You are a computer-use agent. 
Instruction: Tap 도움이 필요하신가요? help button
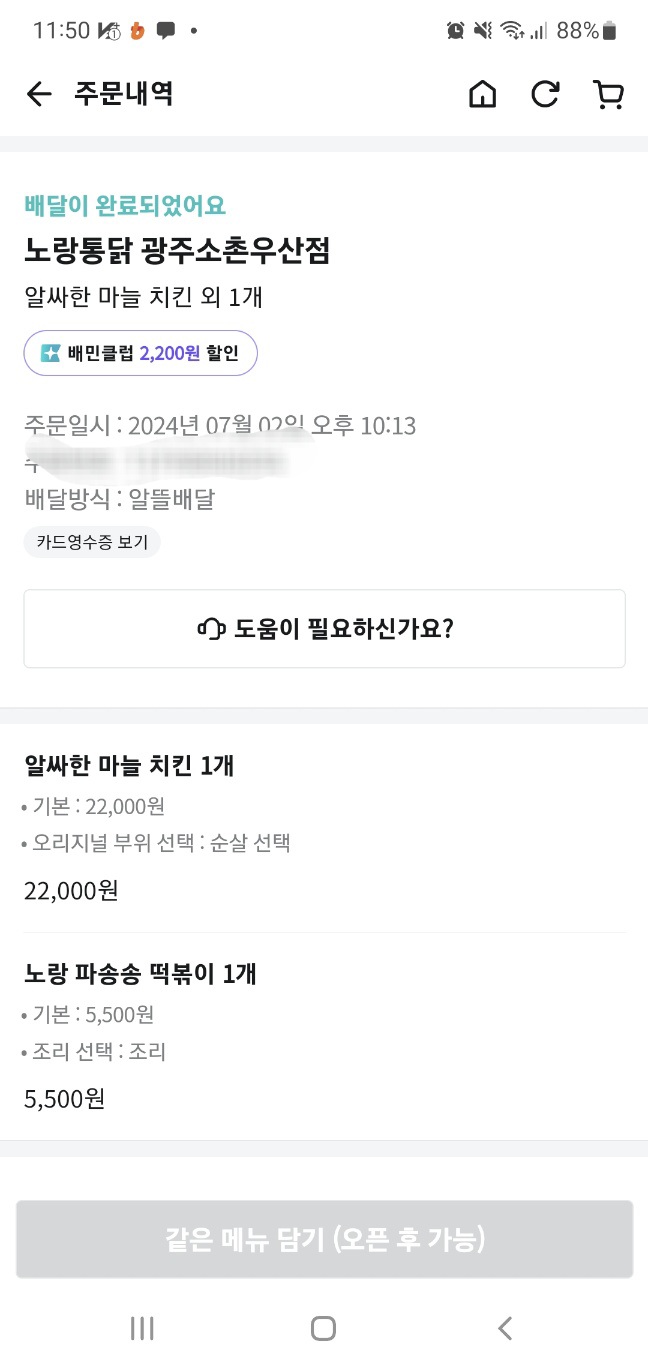(x=324, y=629)
